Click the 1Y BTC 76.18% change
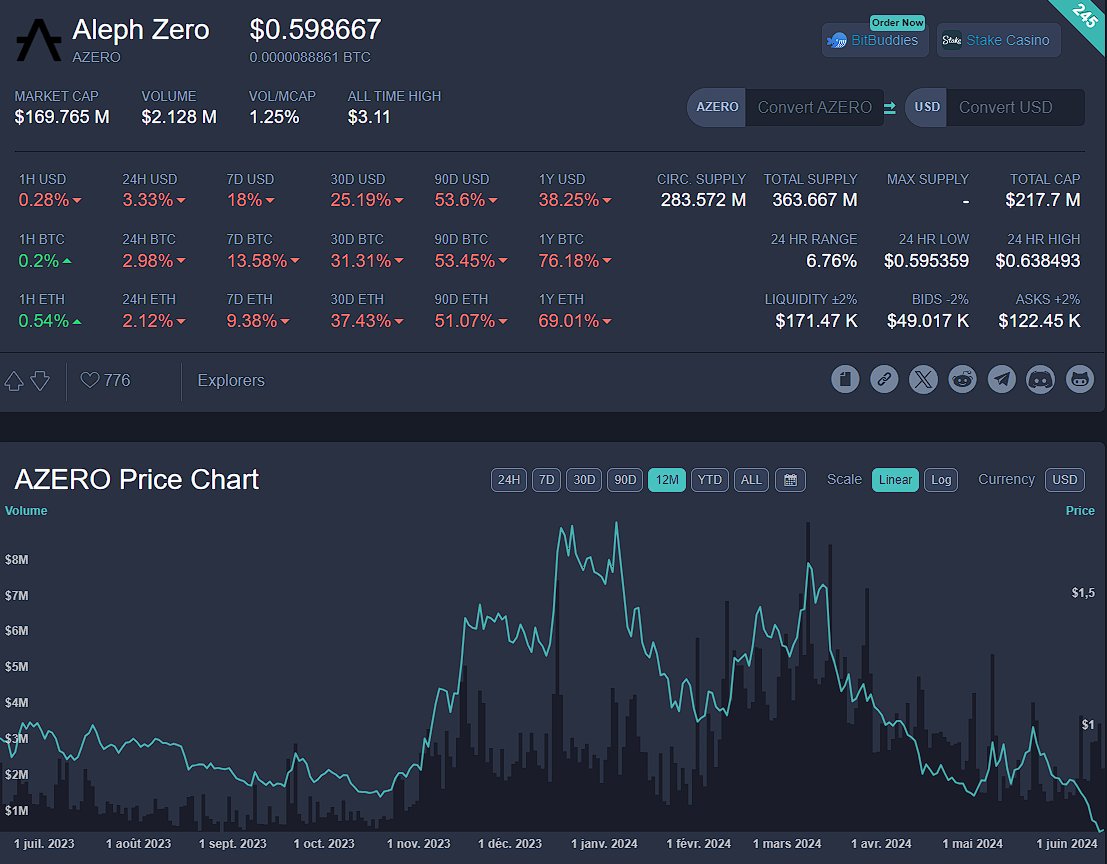This screenshot has width=1107, height=864. tap(575, 261)
